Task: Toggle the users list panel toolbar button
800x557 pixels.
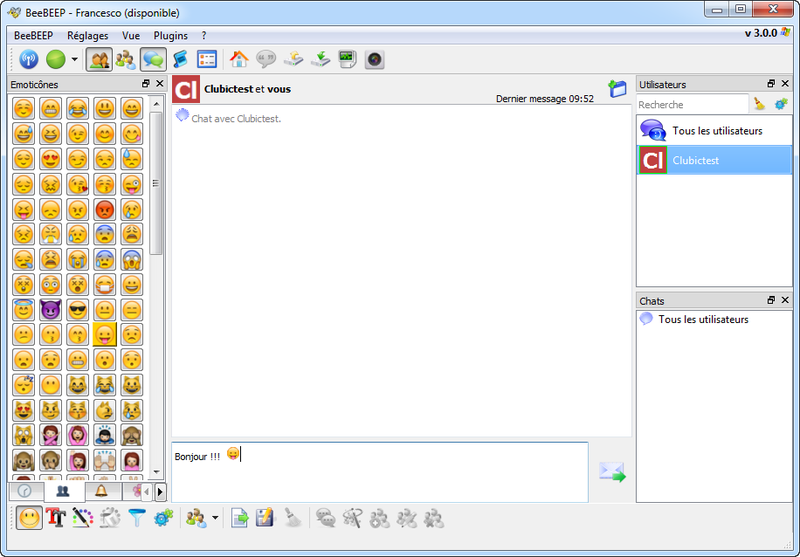Action: [x=99, y=60]
